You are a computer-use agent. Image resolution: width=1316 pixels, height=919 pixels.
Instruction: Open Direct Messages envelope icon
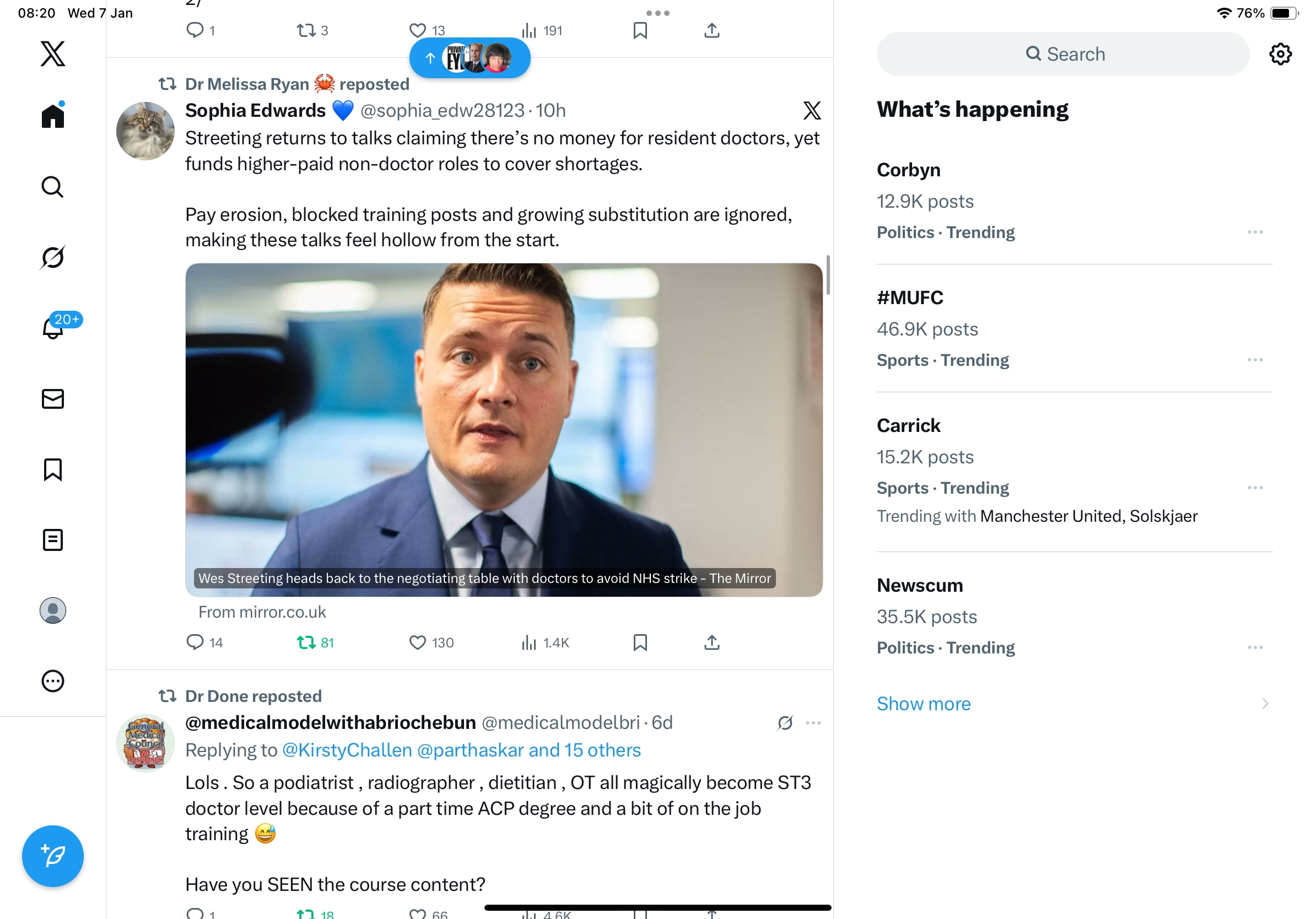53,399
